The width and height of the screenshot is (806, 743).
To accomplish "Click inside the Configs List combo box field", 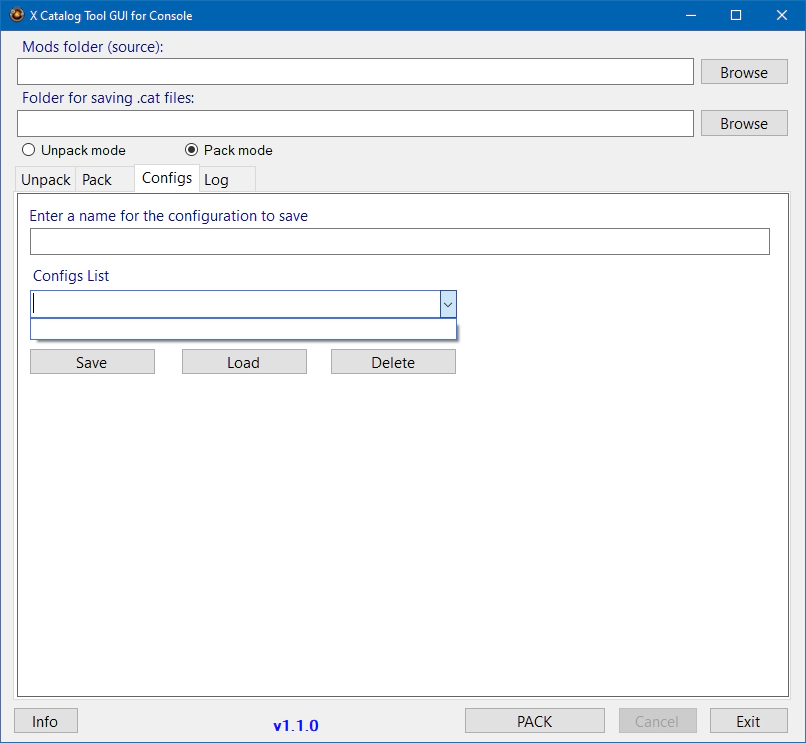I will click(235, 304).
